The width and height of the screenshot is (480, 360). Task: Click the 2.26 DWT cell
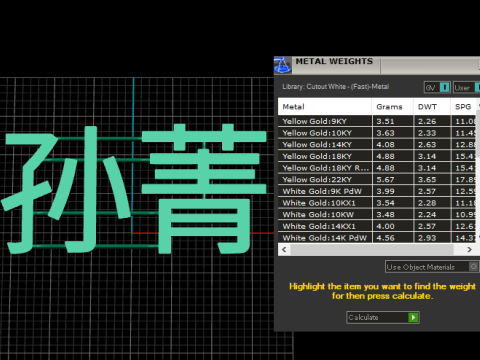point(432,121)
